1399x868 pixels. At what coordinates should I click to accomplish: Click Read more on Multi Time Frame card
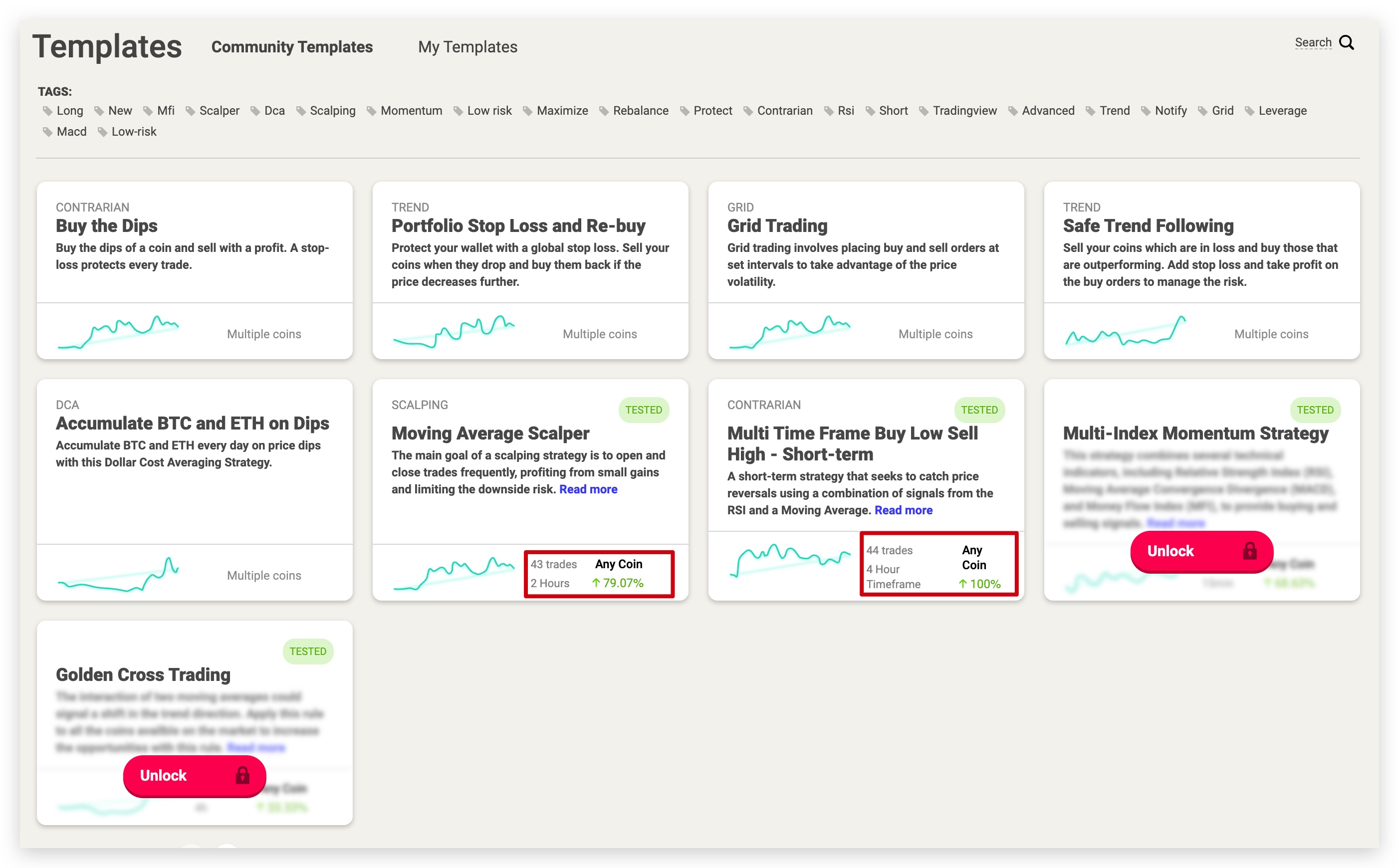click(x=904, y=510)
